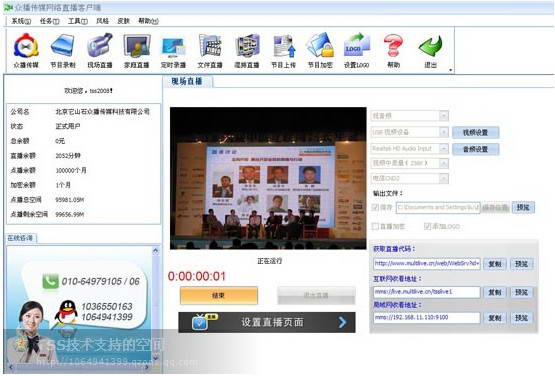Click the 节目上传 upload icon
The image size is (555, 376).
click(x=284, y=46)
